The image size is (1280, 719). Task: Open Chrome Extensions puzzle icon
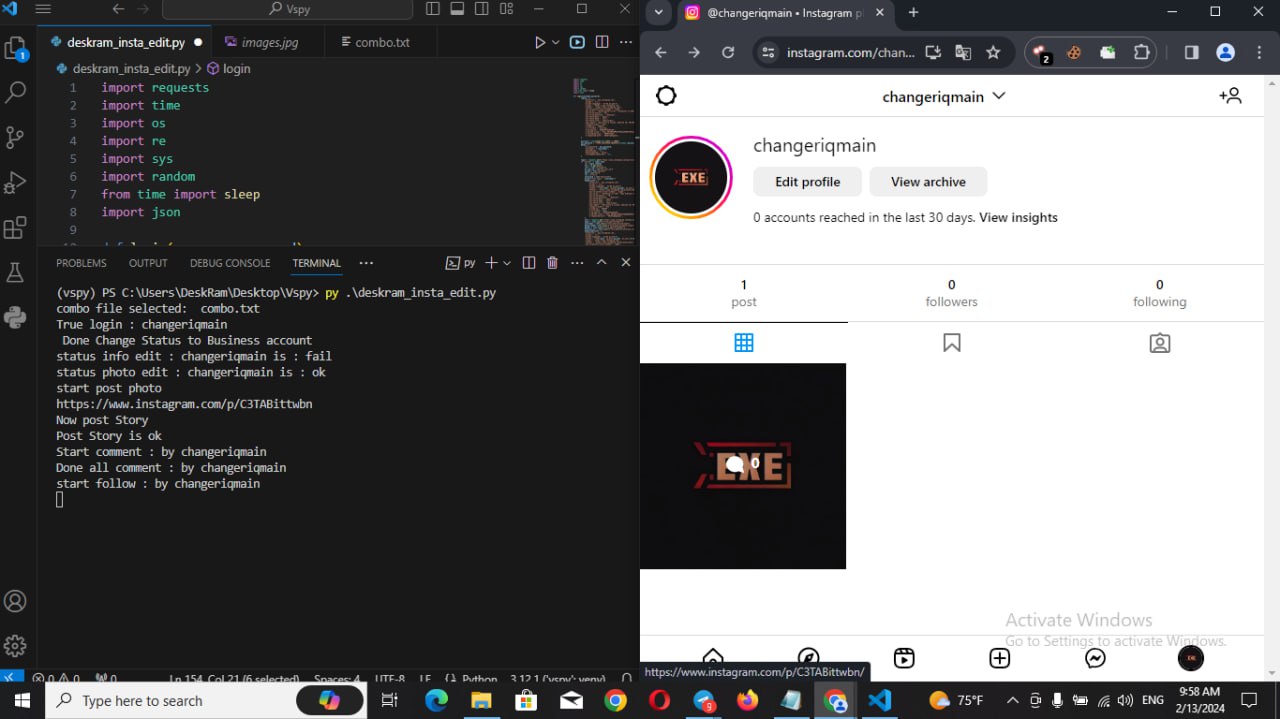pyautogui.click(x=1141, y=53)
